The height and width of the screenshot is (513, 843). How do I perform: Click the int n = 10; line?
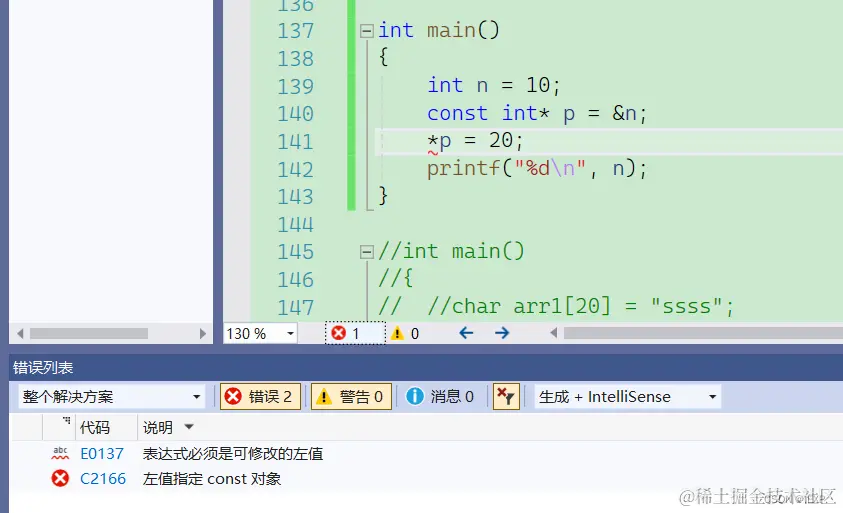point(494,86)
